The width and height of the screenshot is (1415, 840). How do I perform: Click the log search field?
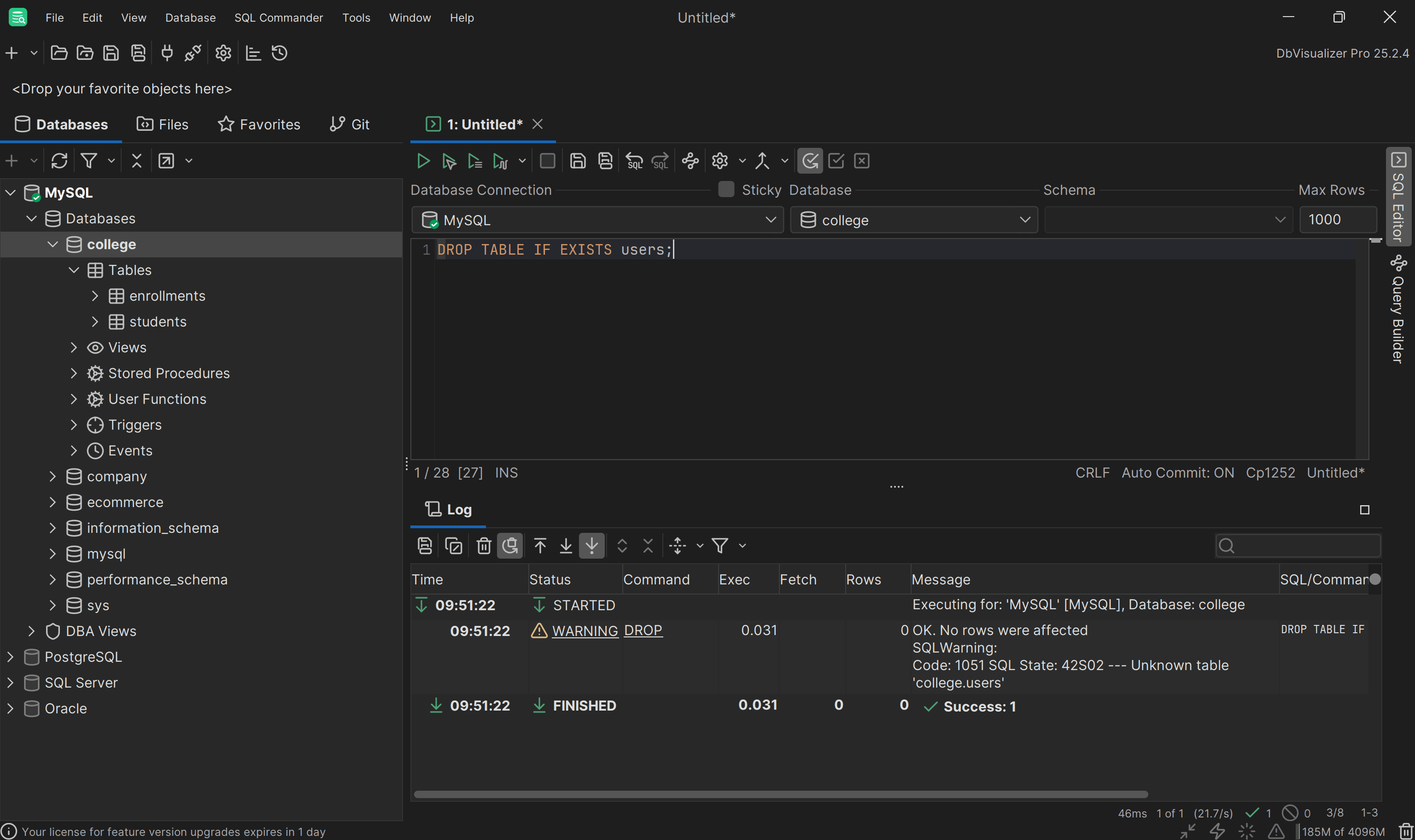tap(1298, 546)
